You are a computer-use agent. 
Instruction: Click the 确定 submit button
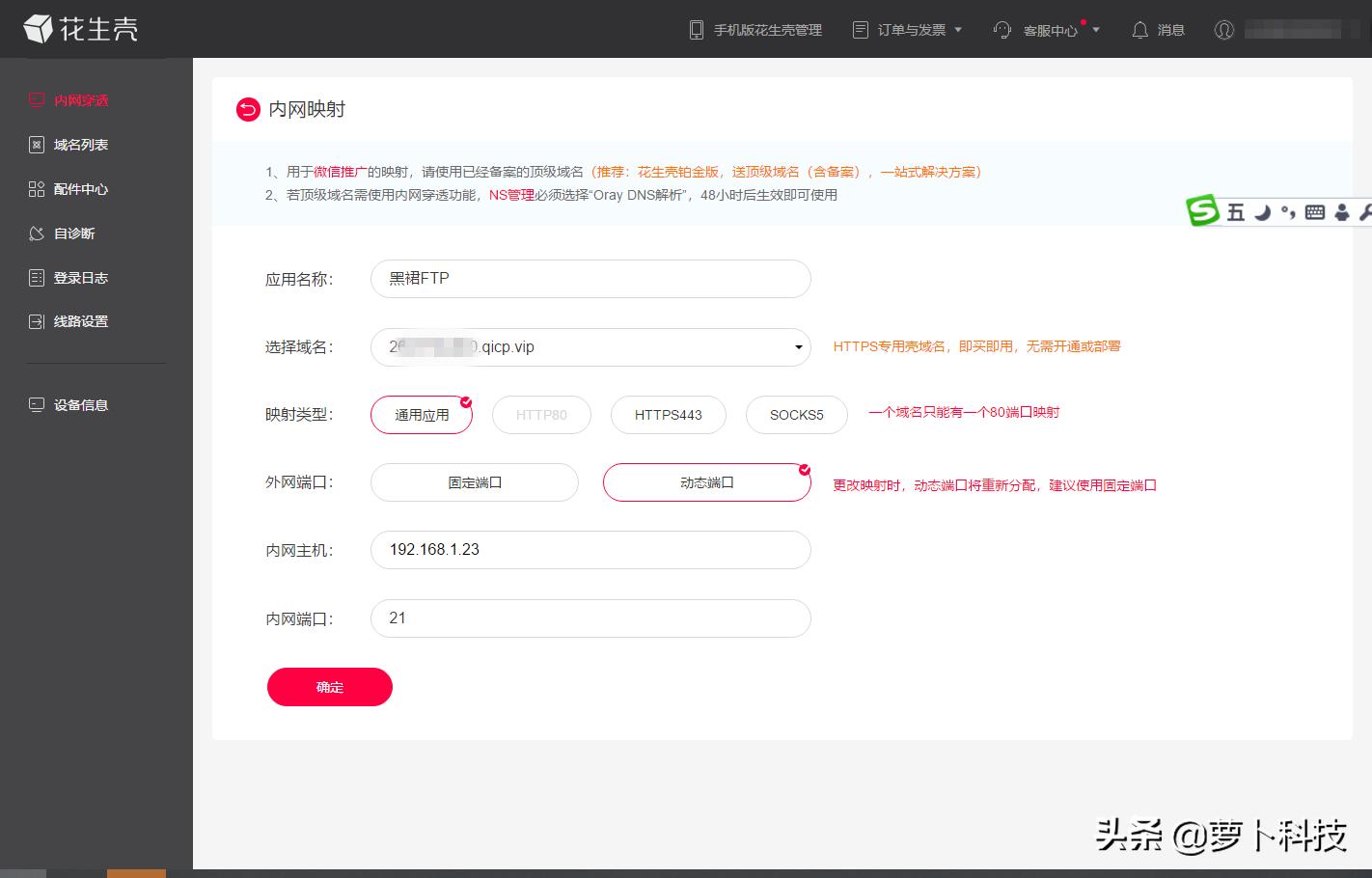329,686
